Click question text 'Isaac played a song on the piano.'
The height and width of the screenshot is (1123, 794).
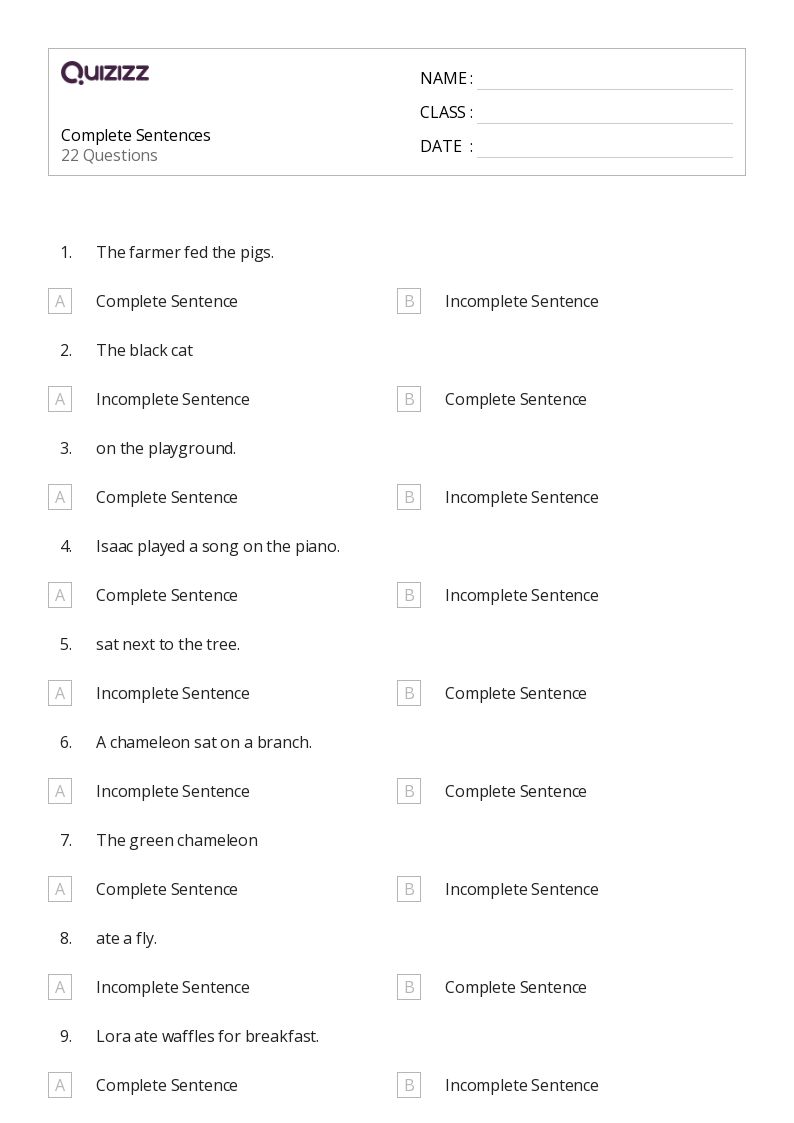(218, 546)
